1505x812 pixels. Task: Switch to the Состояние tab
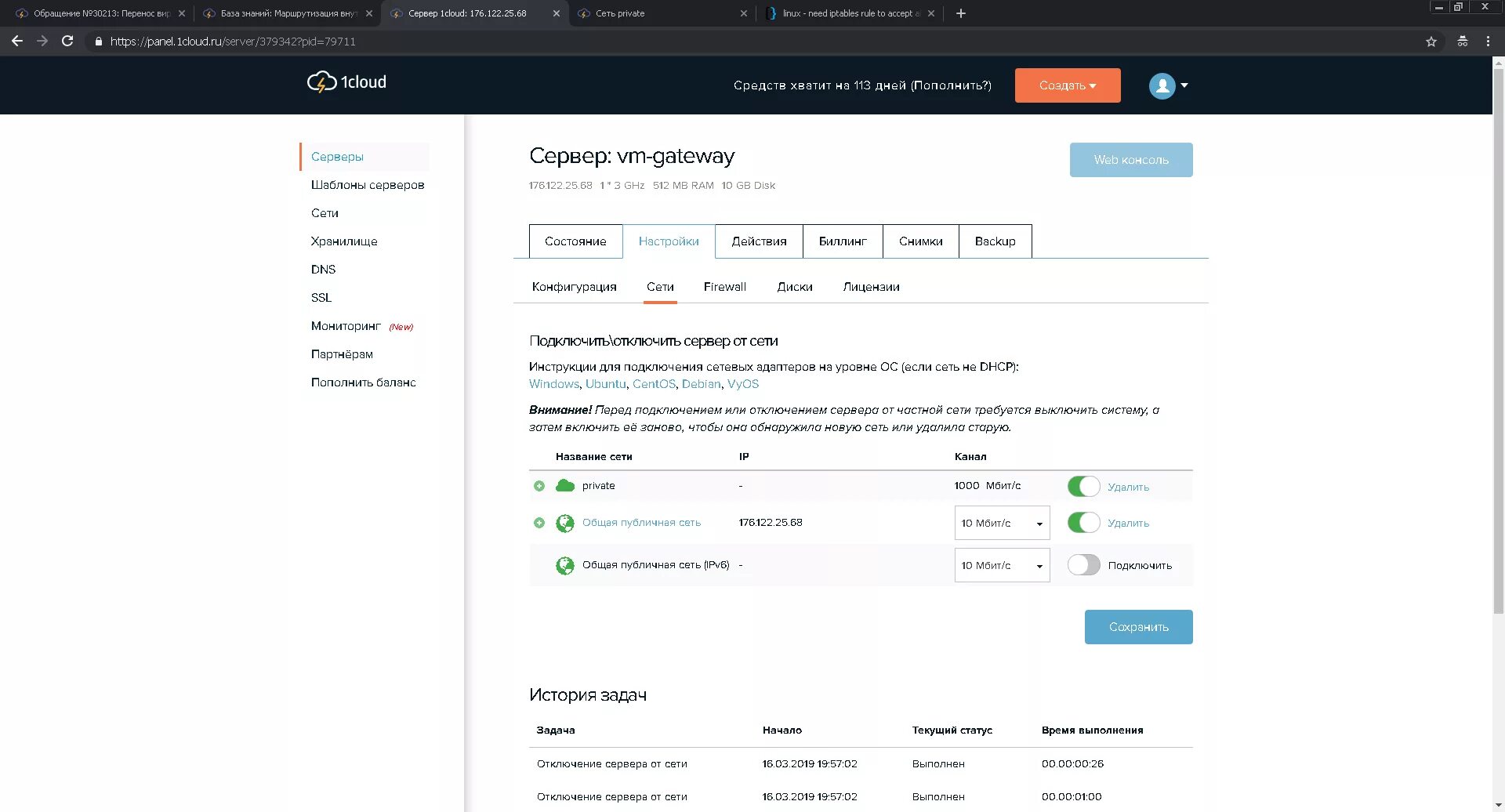[x=575, y=241]
